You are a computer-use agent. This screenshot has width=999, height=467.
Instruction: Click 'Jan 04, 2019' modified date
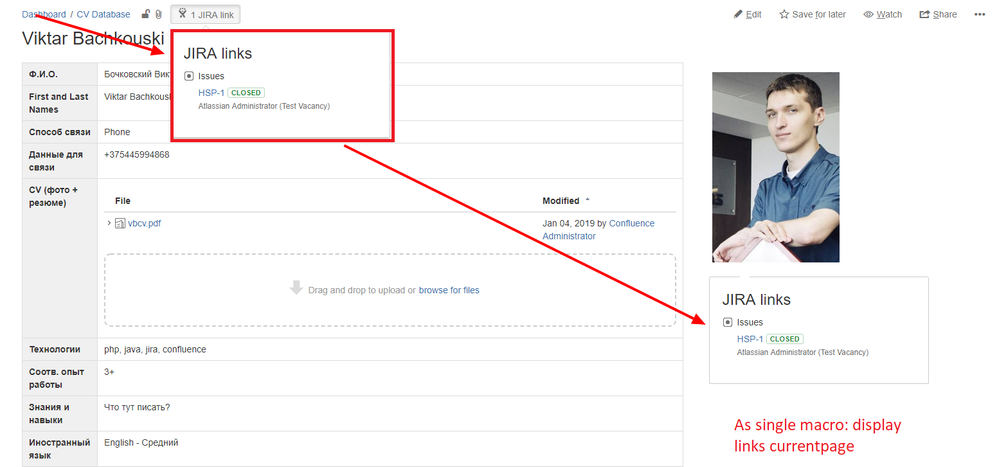(x=569, y=223)
